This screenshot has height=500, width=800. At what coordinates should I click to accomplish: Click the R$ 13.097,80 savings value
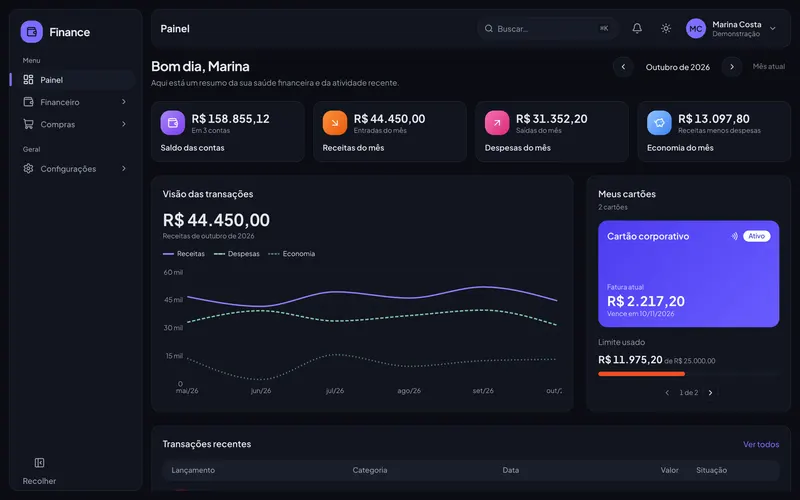coord(713,119)
